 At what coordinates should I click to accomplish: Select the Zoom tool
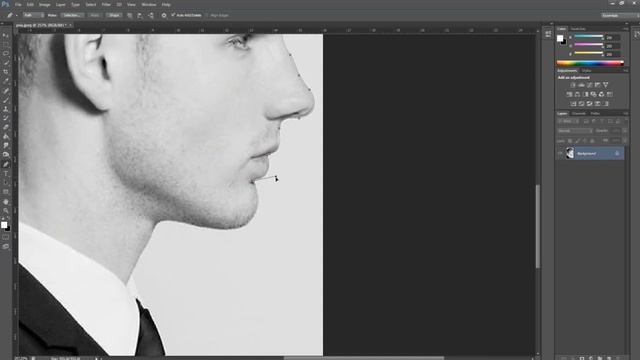pyautogui.click(x=6, y=211)
